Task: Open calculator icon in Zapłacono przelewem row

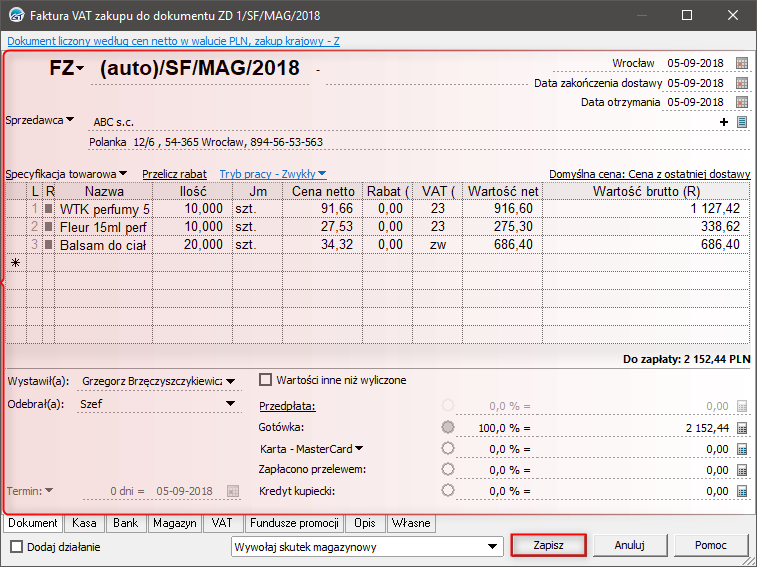Action: tap(742, 470)
